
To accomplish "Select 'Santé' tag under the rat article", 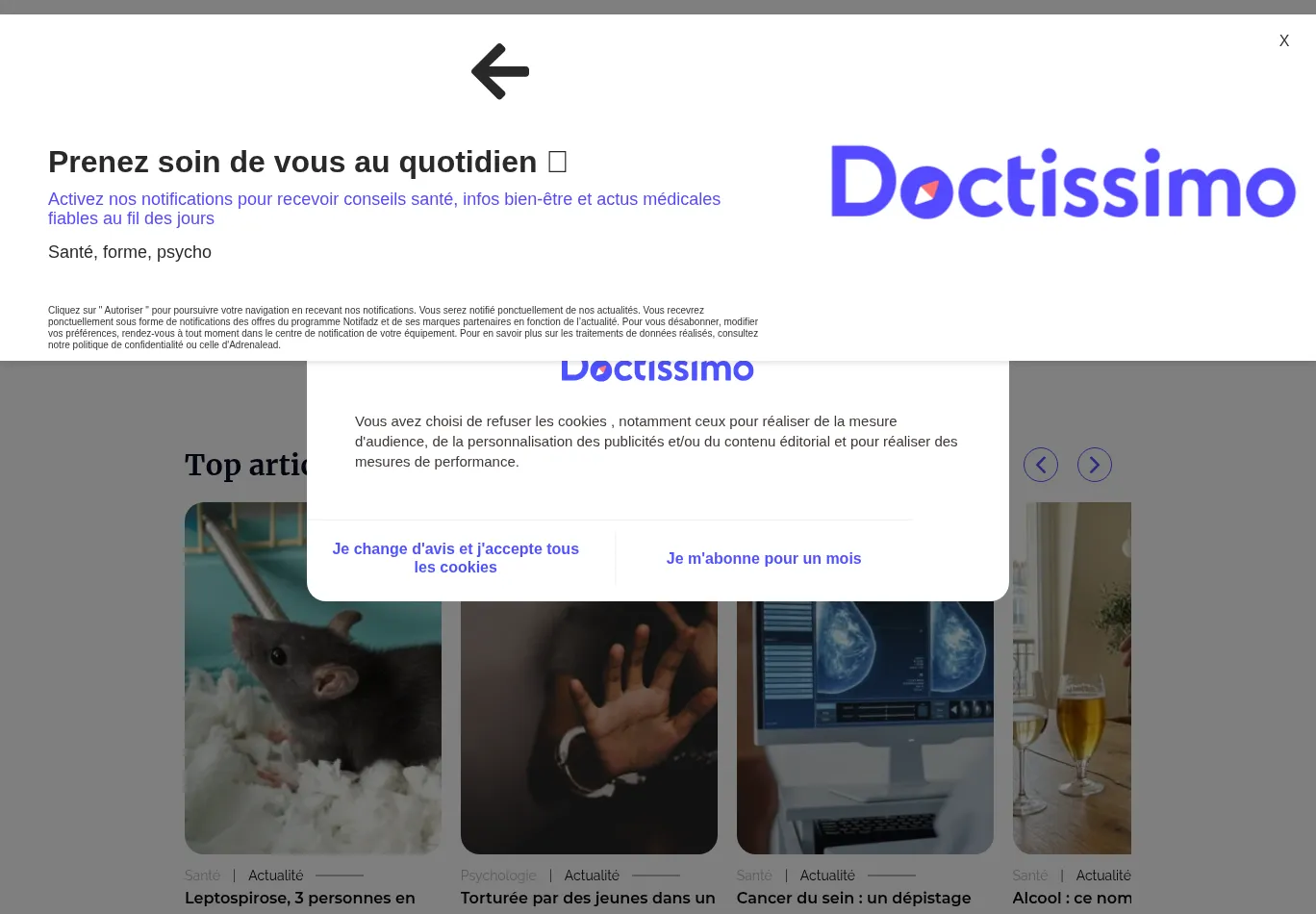I will pos(202,876).
